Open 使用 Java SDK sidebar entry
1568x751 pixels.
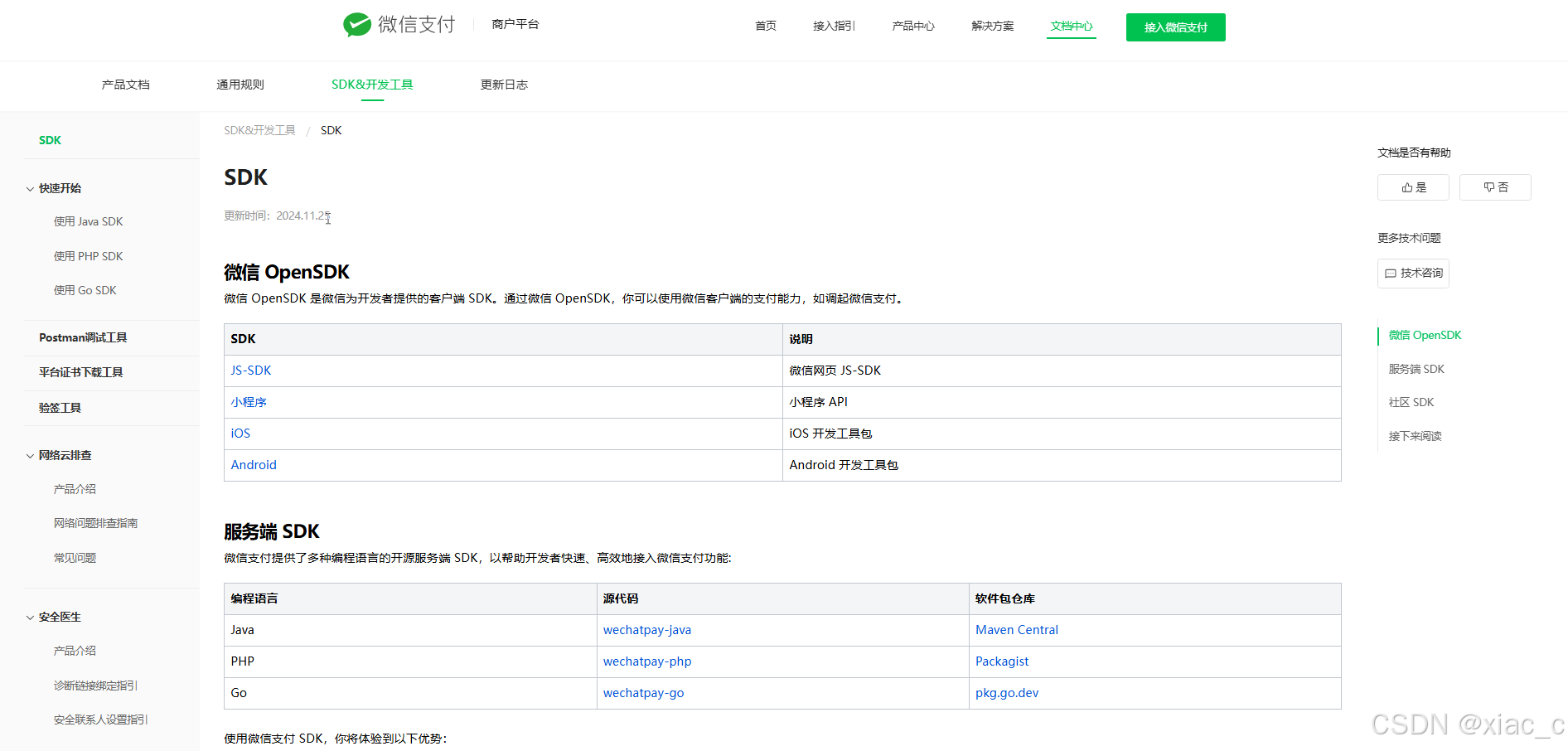click(89, 221)
